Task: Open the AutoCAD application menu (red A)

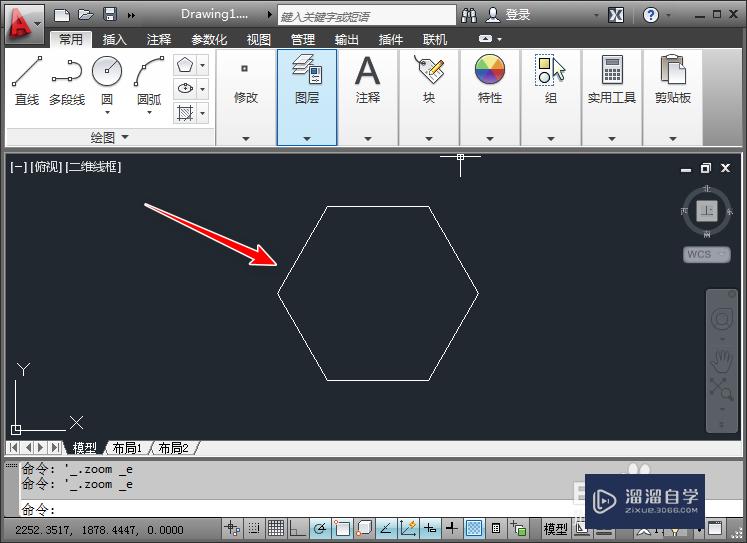Action: 23,23
